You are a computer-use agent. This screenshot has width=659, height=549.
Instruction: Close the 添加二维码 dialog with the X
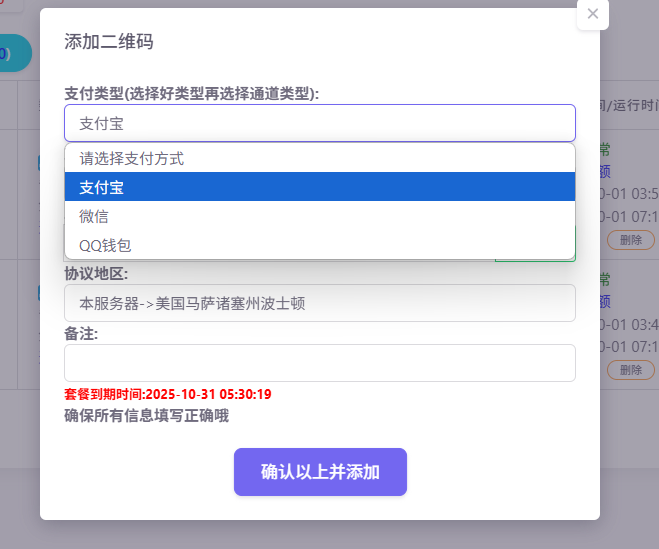point(593,14)
